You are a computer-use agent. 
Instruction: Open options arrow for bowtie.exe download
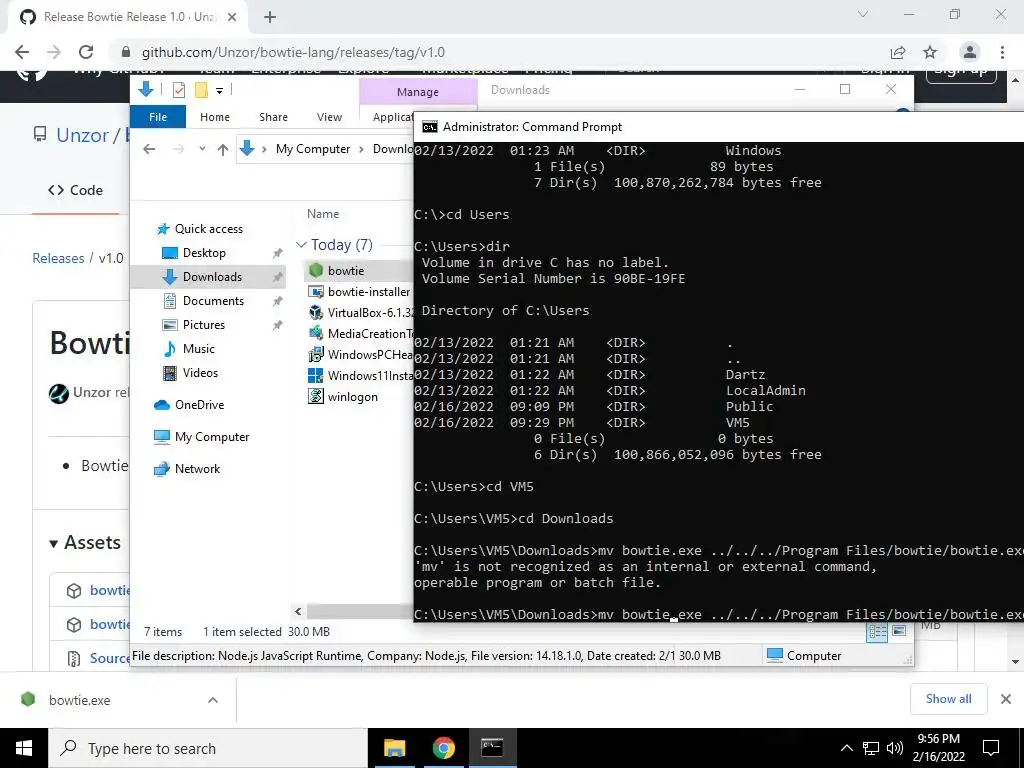[x=213, y=700]
